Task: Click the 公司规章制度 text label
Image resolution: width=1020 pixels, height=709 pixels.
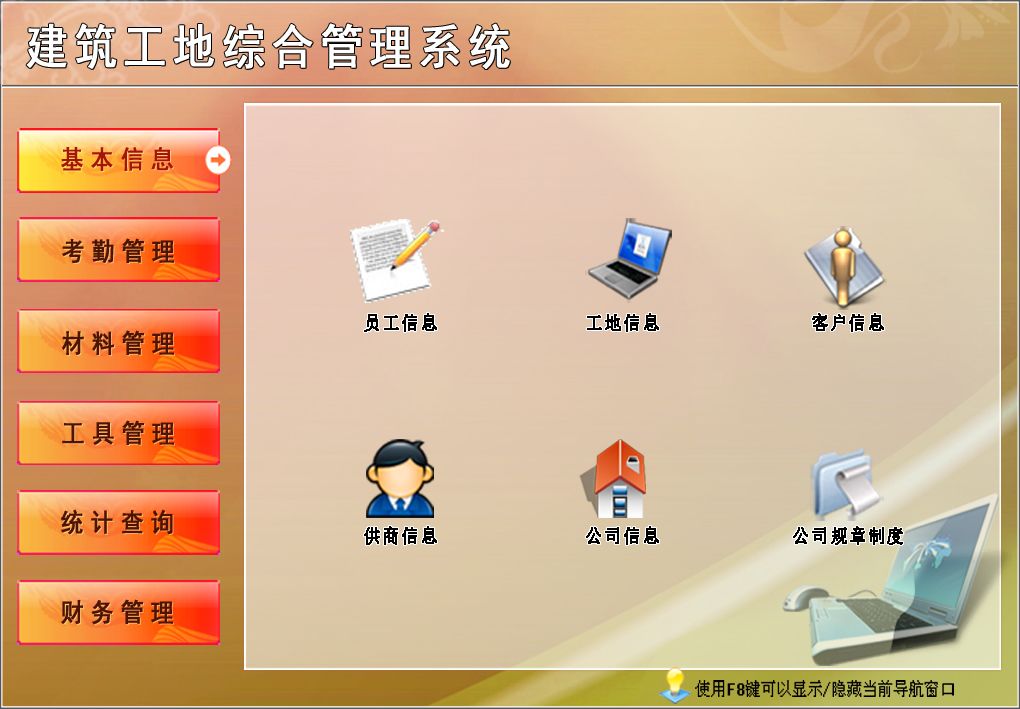Action: point(848,536)
